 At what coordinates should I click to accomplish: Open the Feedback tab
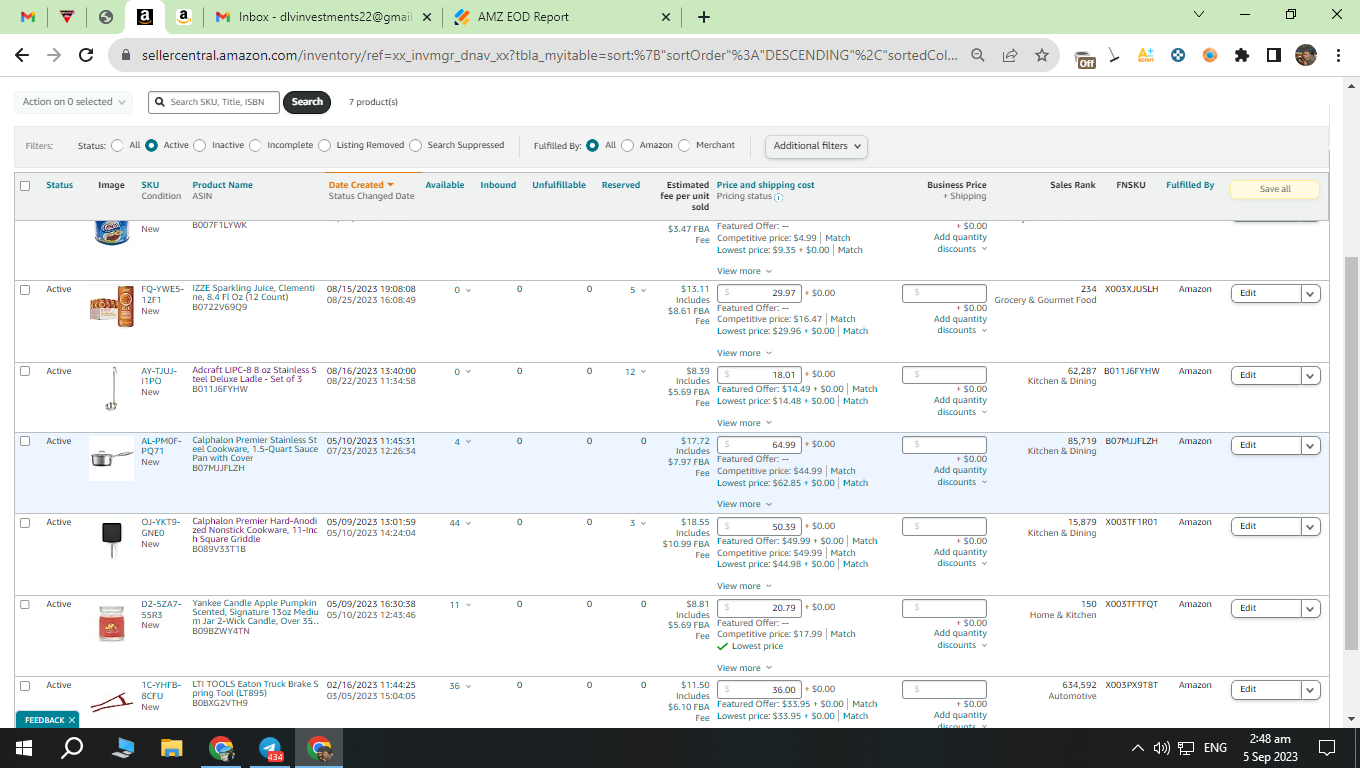click(45, 720)
